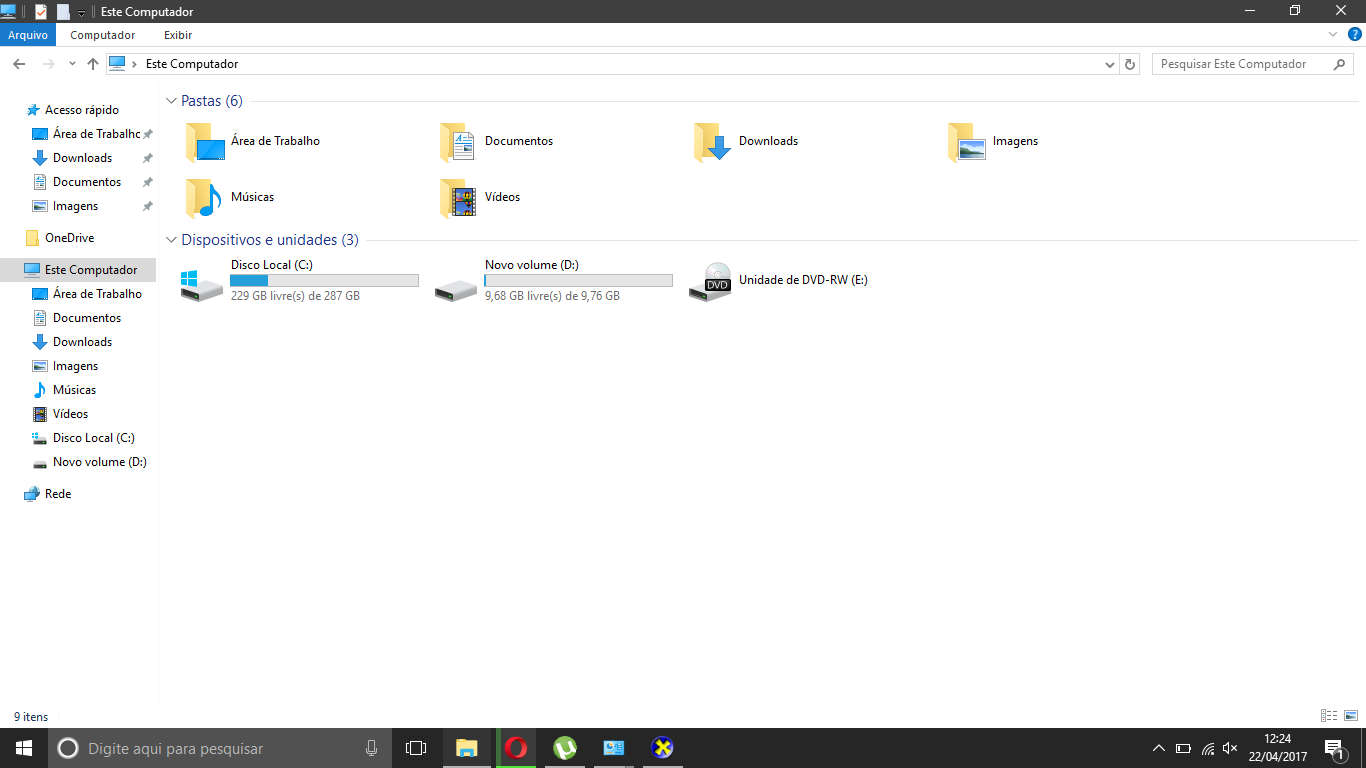Viewport: 1366px width, 768px height.
Task: Open Músicas in the navigation pane
Action: 74,390
